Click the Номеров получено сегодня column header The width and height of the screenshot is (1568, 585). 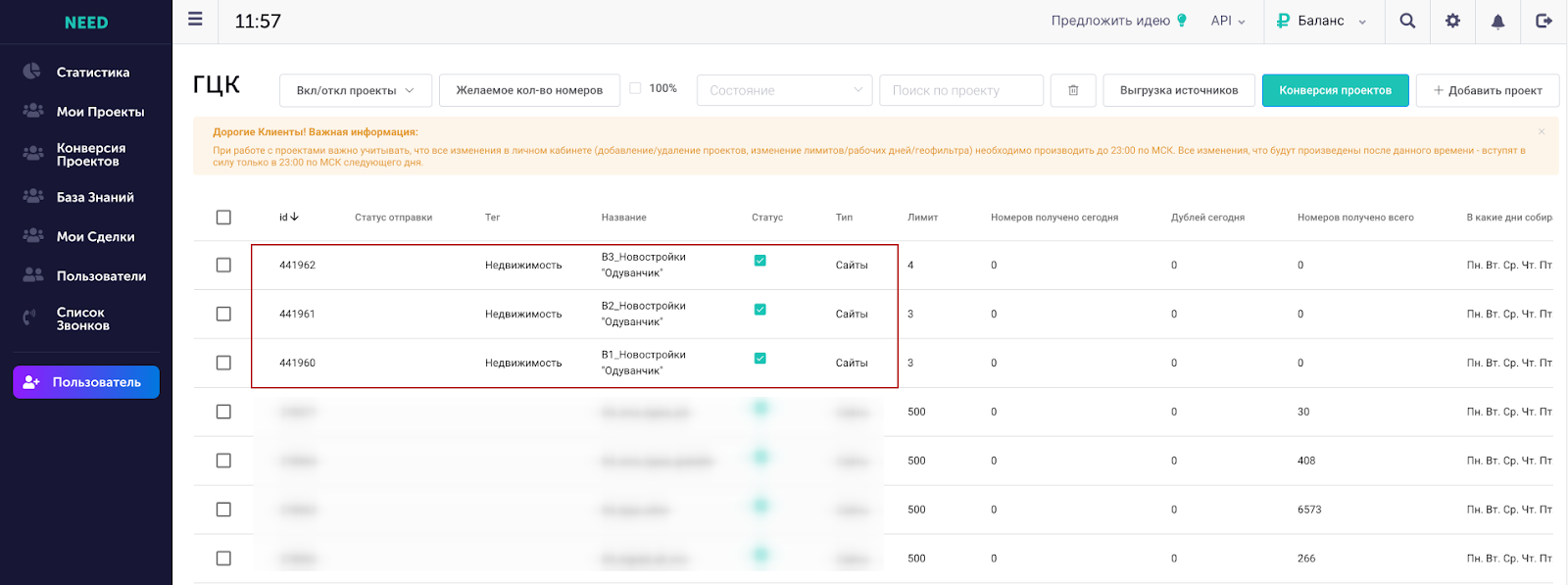pos(1054,218)
